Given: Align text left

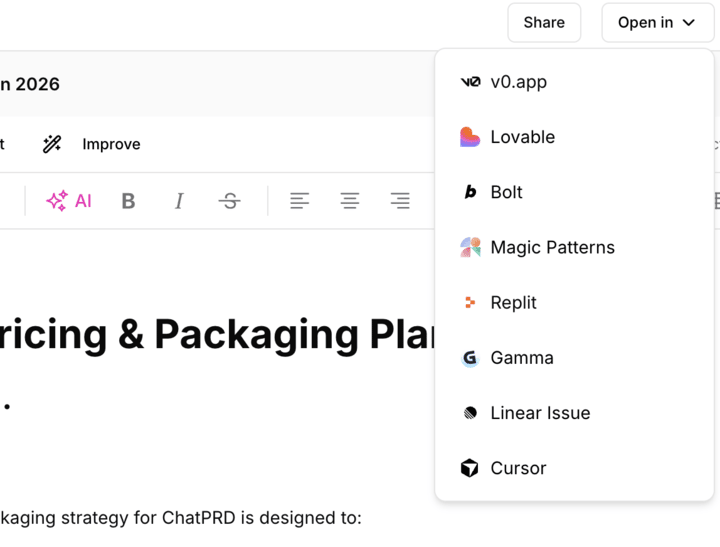Looking at the screenshot, I should pyautogui.click(x=299, y=201).
